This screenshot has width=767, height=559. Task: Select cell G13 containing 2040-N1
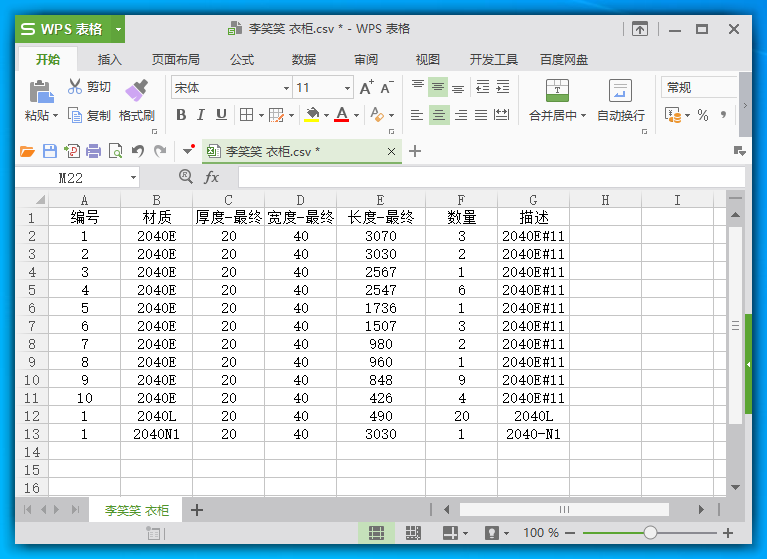(533, 434)
